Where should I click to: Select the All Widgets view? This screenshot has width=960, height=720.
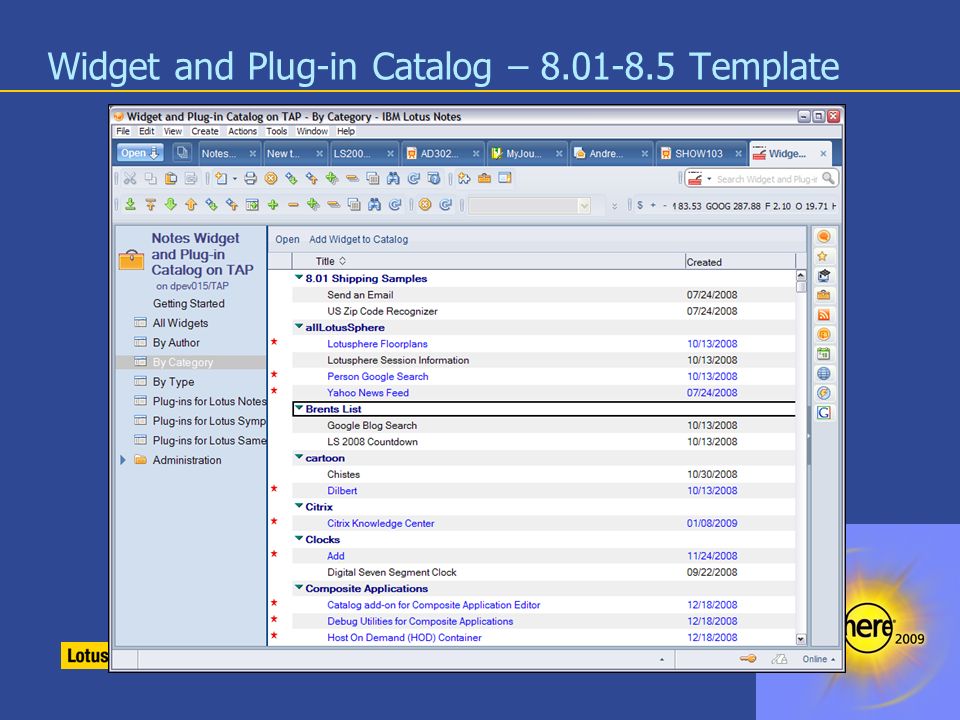[180, 323]
